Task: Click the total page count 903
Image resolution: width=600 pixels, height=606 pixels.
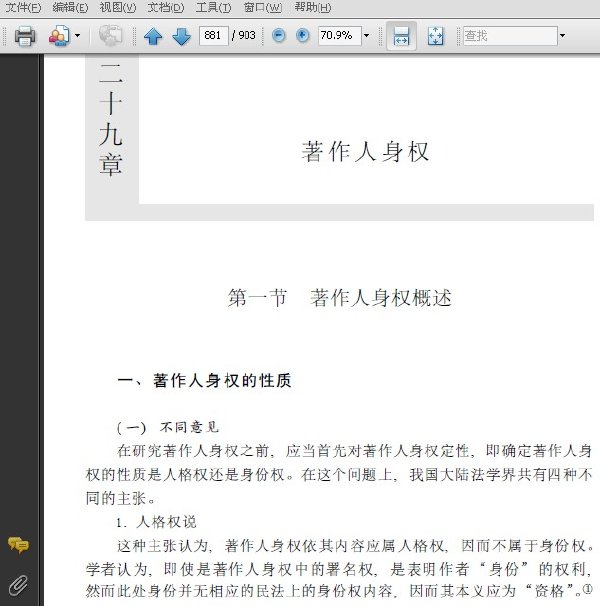Action: (x=247, y=36)
